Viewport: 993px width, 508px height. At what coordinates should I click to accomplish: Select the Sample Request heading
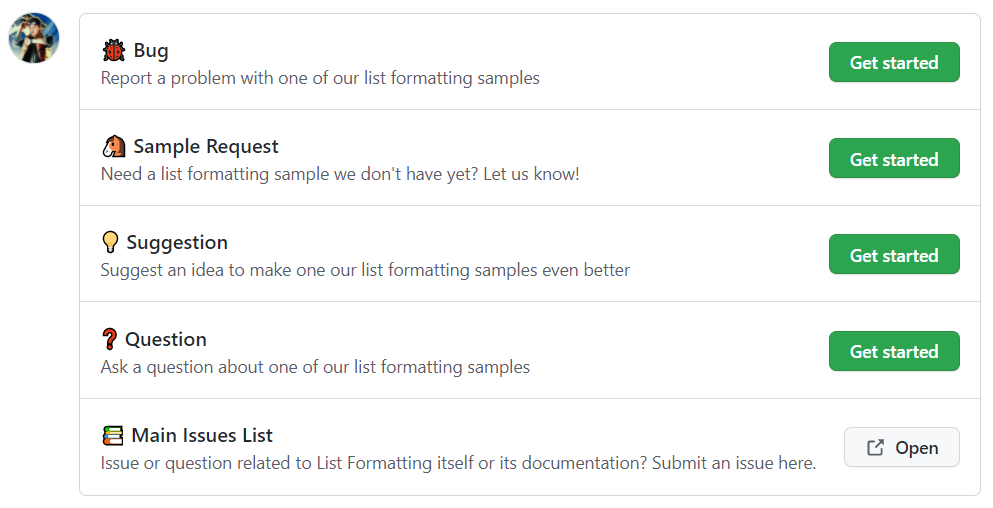[206, 147]
